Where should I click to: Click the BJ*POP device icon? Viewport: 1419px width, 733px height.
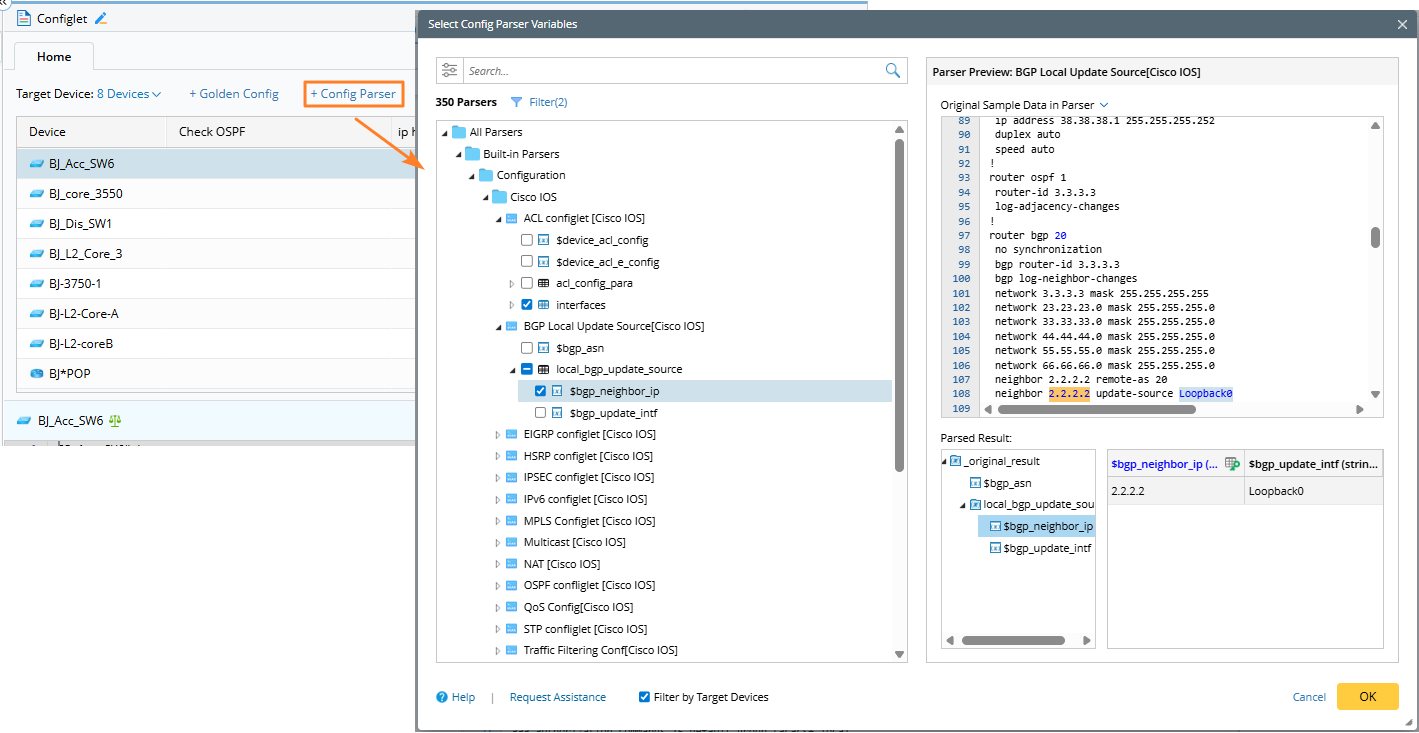pos(37,374)
